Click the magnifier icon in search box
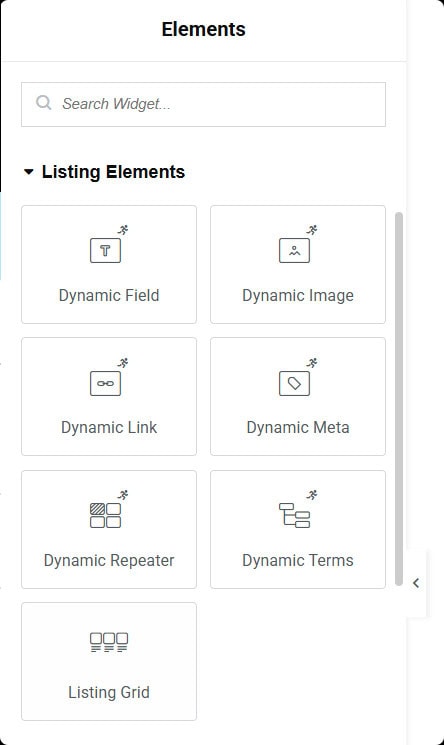444x745 pixels. [x=44, y=103]
